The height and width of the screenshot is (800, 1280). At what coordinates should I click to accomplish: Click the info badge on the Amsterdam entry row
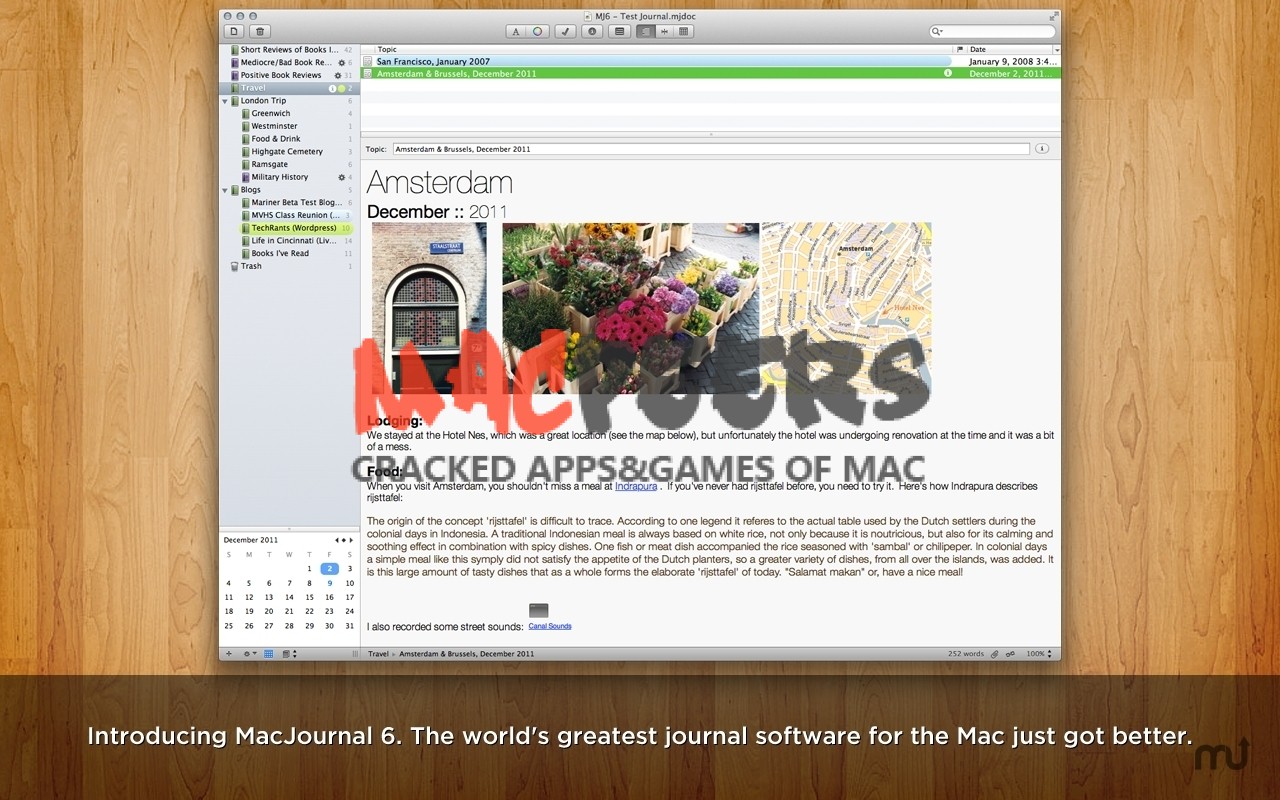click(x=947, y=73)
